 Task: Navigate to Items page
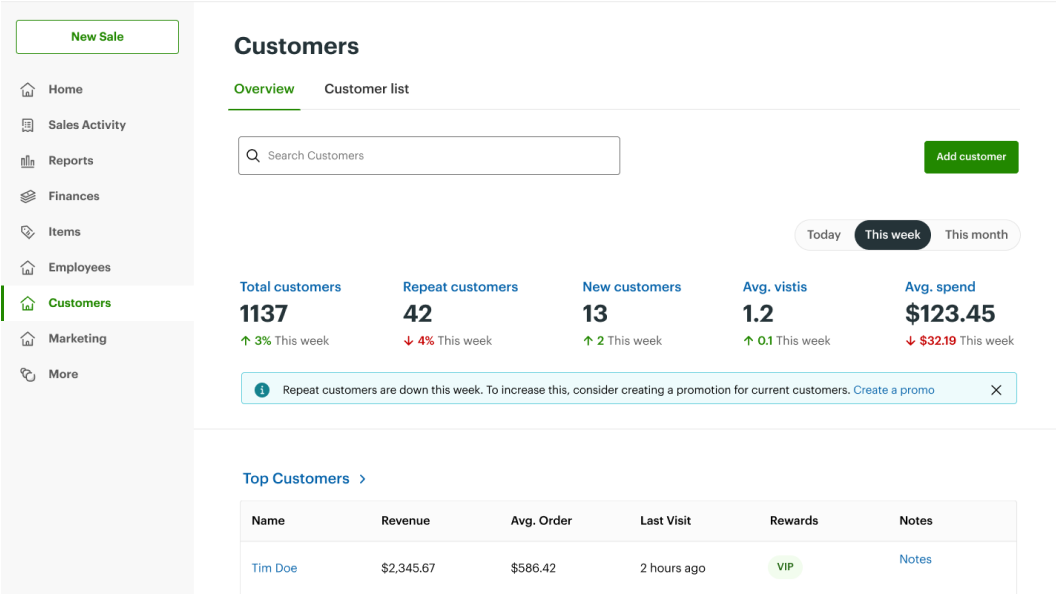(x=64, y=232)
